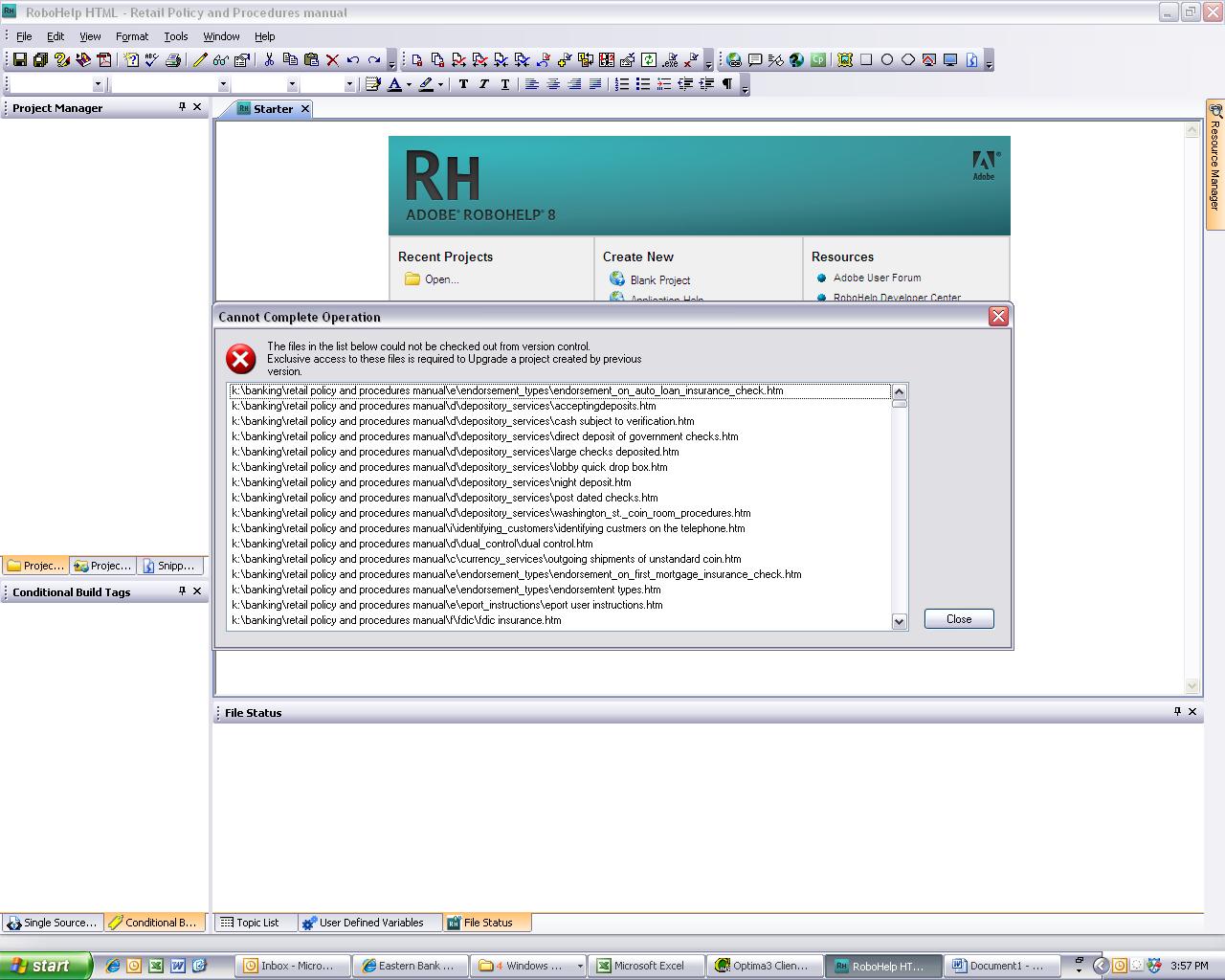Open the first style dropdown
This screenshot has height=980, width=1225.
(98, 84)
